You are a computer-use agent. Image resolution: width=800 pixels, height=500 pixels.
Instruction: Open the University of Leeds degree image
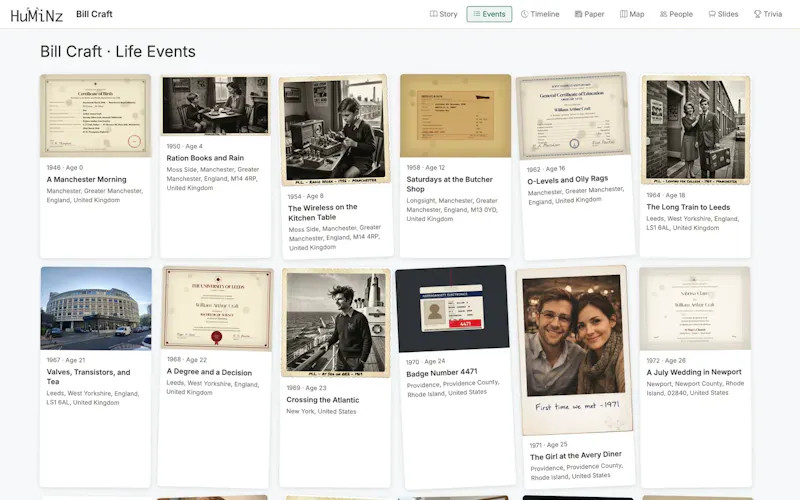click(x=217, y=309)
